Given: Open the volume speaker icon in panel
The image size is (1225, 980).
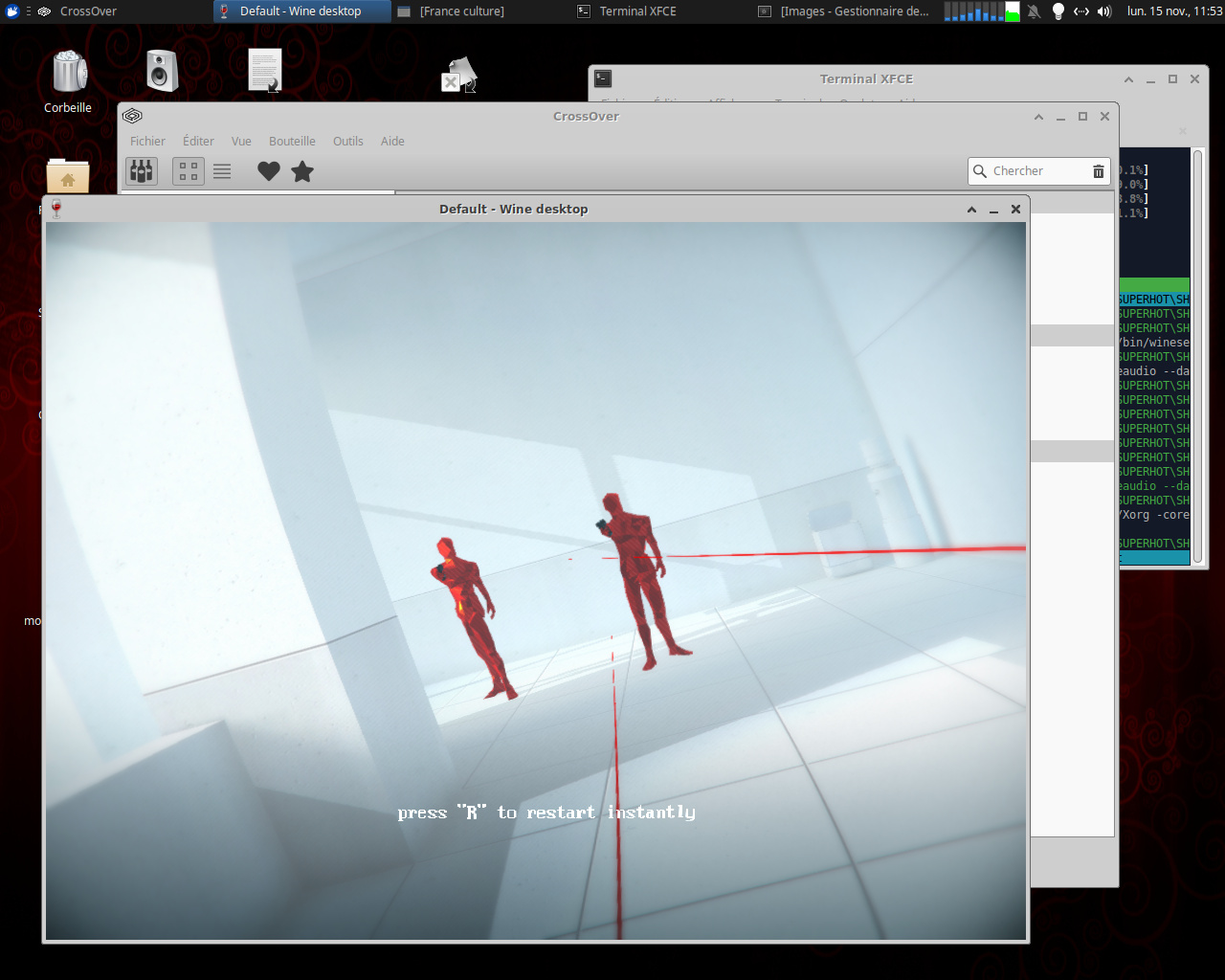Looking at the screenshot, I should tap(1104, 11).
